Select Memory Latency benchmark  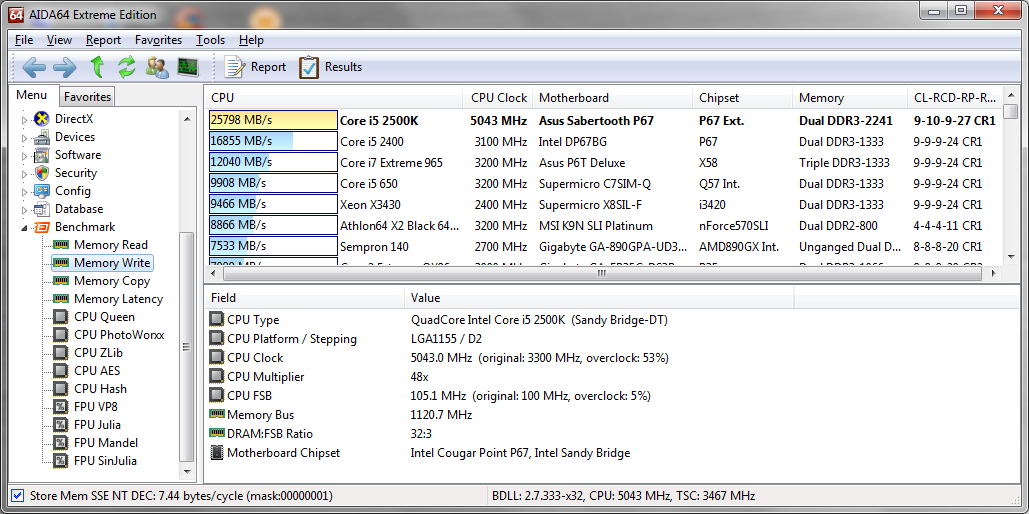[x=118, y=299]
